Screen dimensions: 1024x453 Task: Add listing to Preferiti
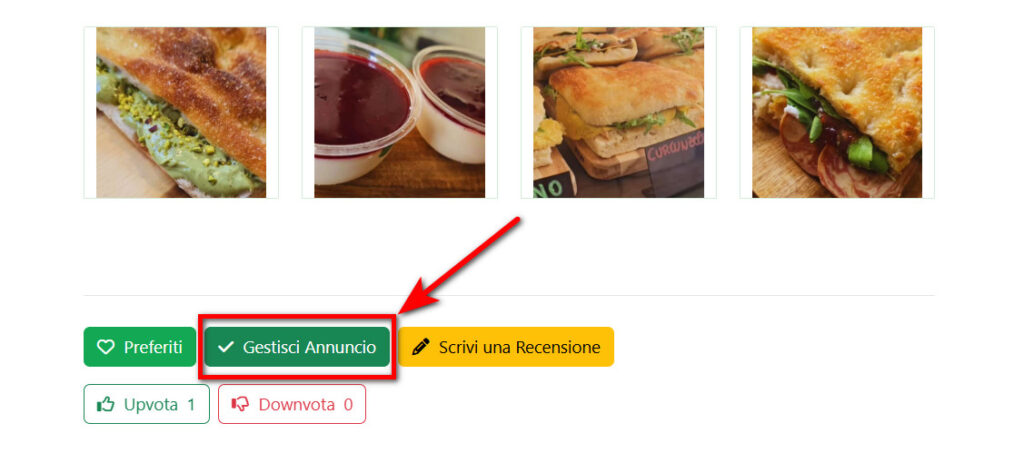[140, 347]
